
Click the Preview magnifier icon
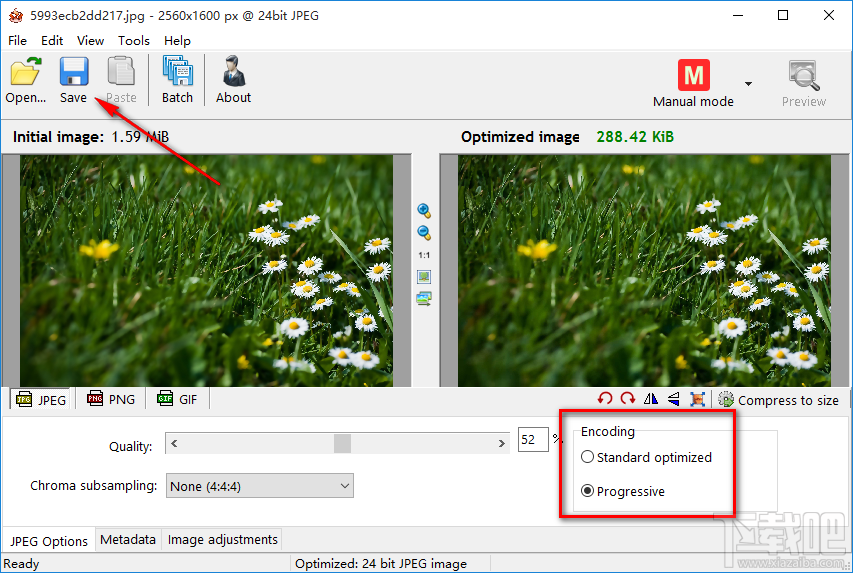click(804, 75)
